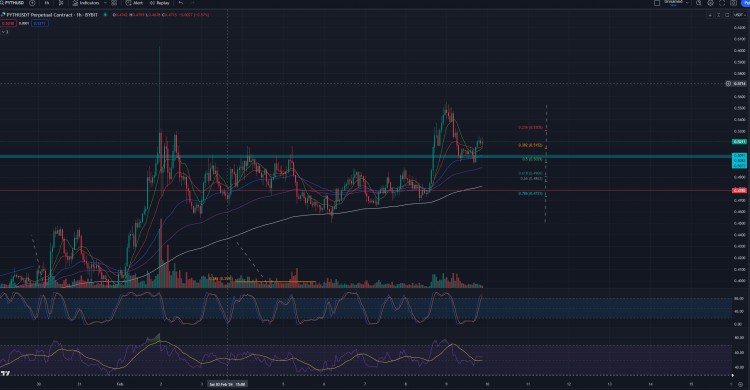Click the blue Publish button
This screenshot has width=750, height=390.
tap(746, 3)
